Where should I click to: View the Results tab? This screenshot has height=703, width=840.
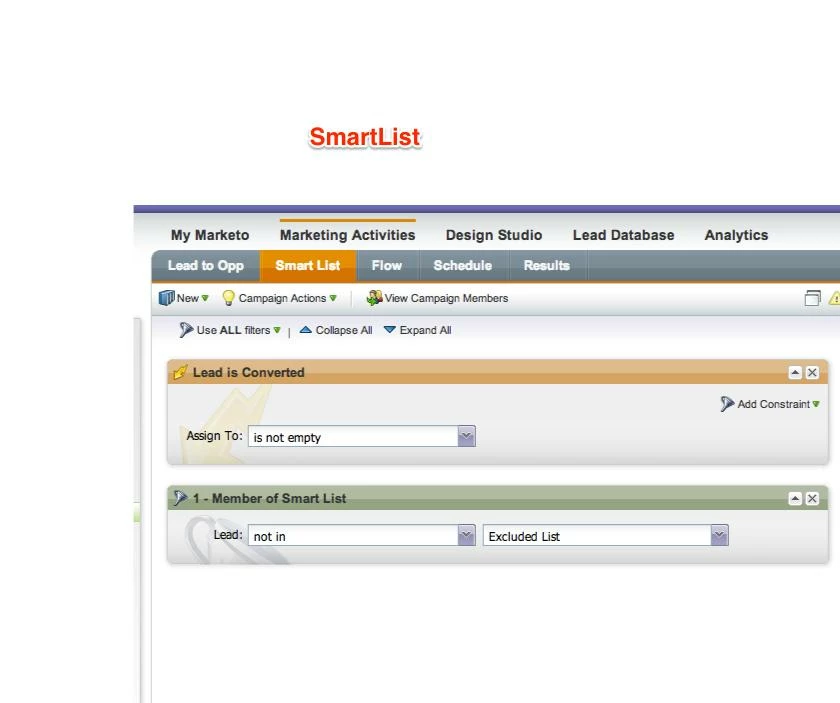click(x=546, y=266)
